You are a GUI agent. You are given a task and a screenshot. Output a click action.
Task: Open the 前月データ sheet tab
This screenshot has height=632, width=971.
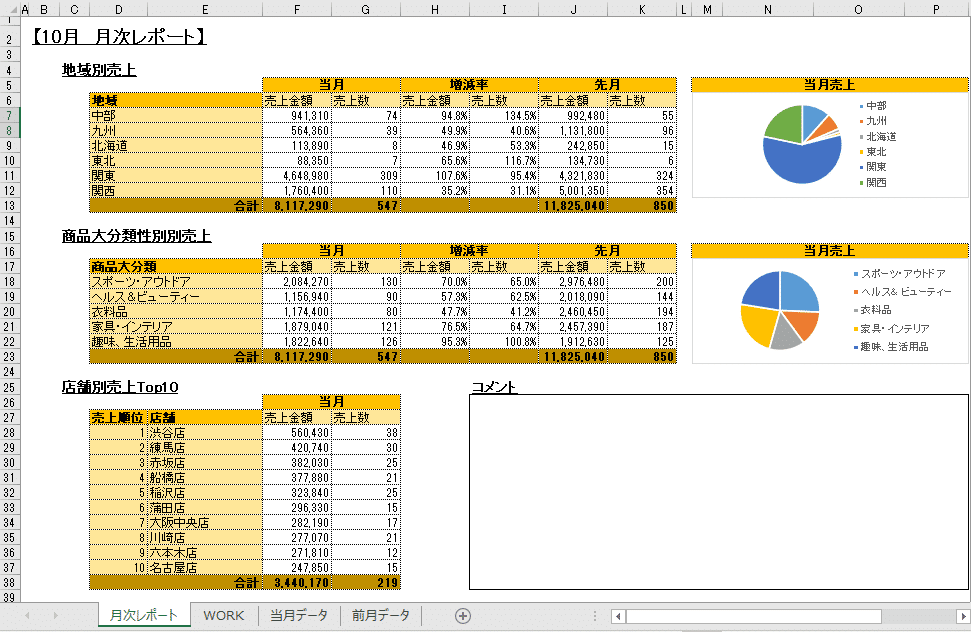point(381,615)
